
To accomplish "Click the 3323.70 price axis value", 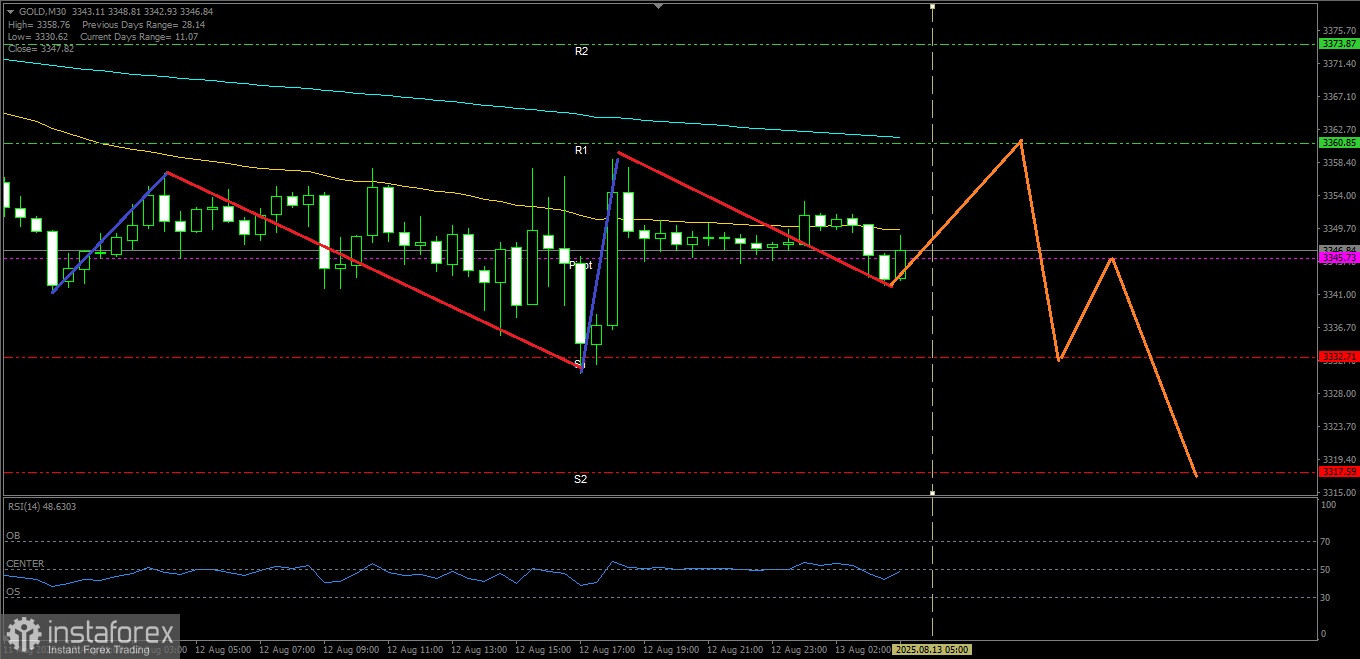I will [1339, 427].
